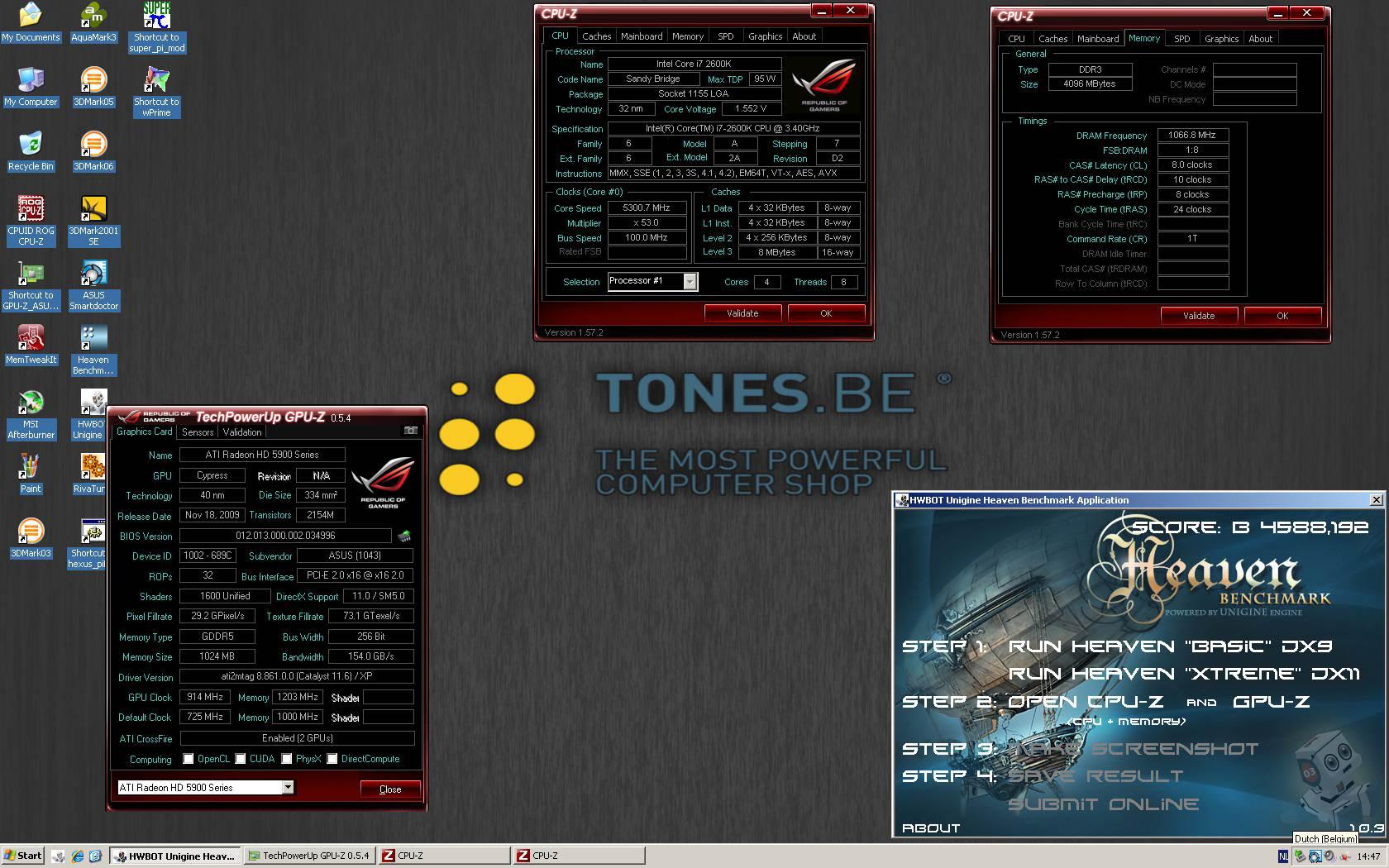The image size is (1389, 868).
Task: Launch CPUID ROG CPU-Z icon
Action: 31,221
